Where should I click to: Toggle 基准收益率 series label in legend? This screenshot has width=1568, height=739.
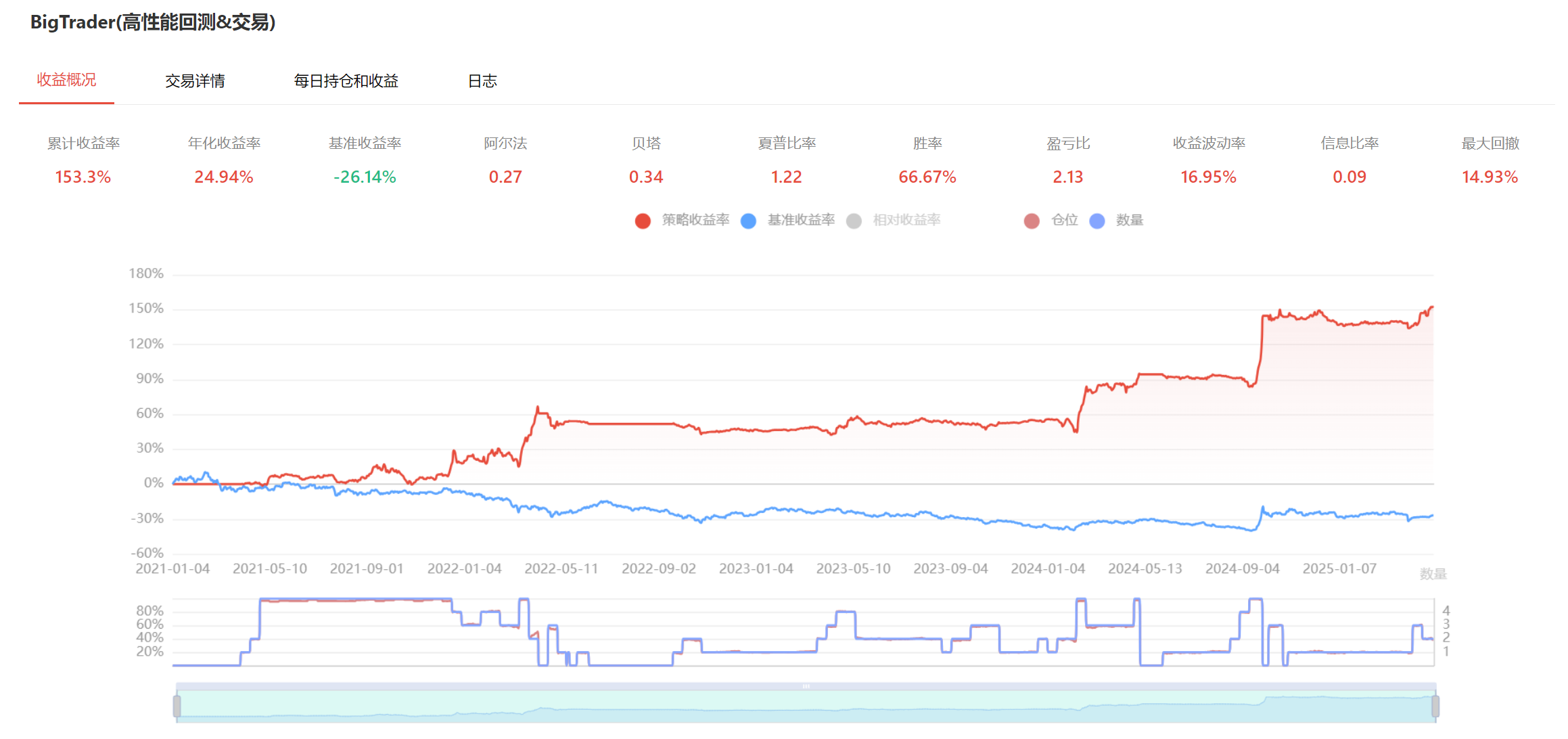click(x=801, y=220)
